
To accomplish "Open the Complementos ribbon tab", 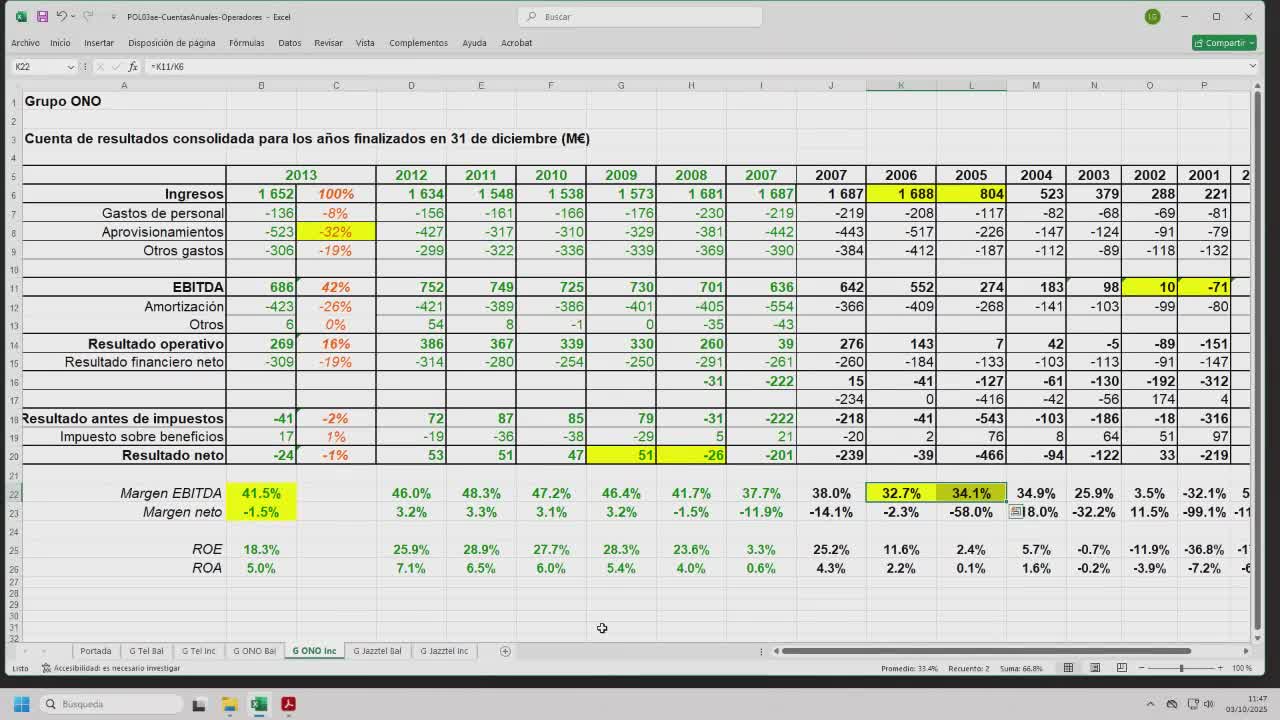I will pyautogui.click(x=418, y=43).
